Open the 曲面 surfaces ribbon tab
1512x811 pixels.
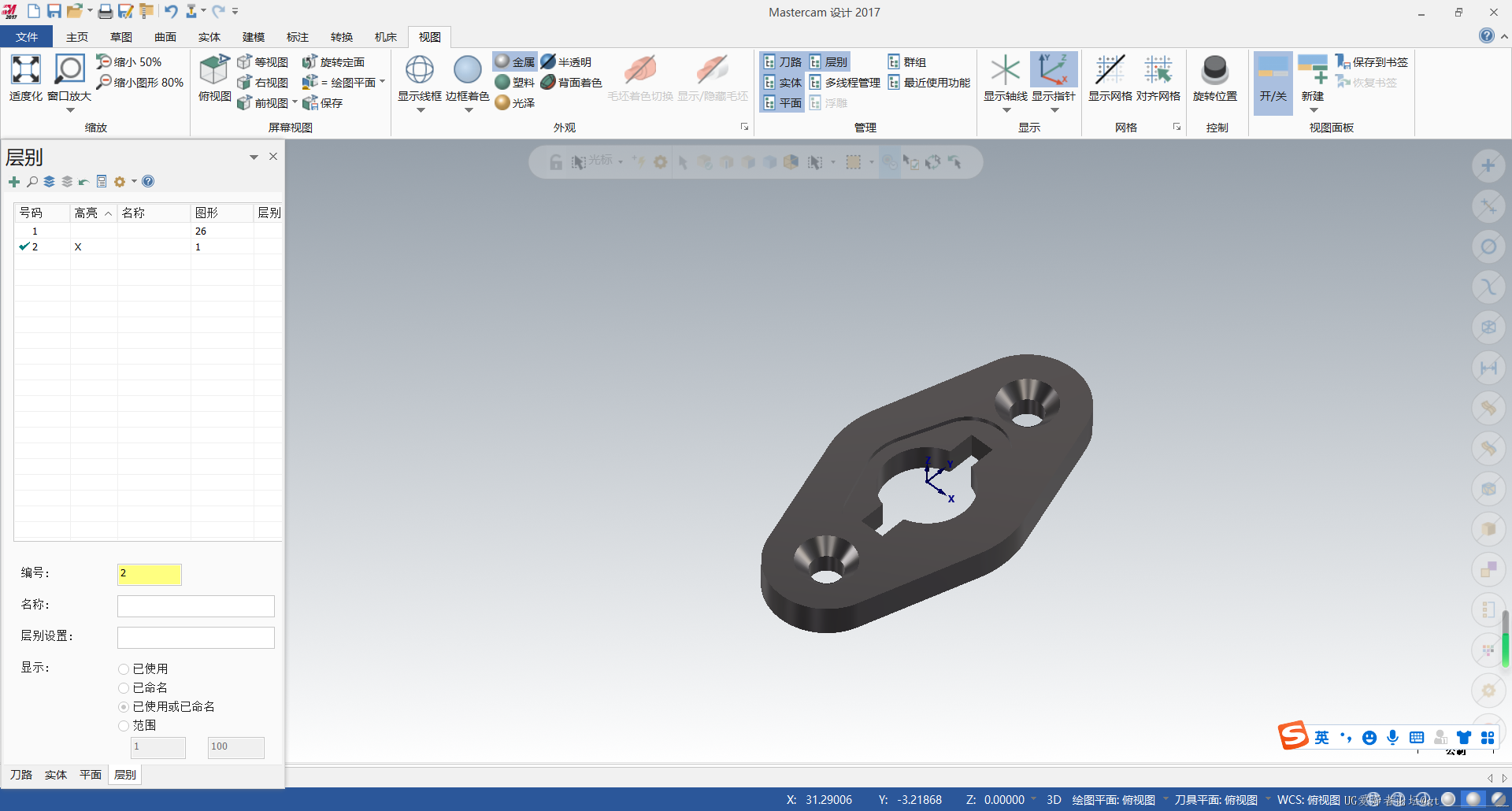(165, 37)
